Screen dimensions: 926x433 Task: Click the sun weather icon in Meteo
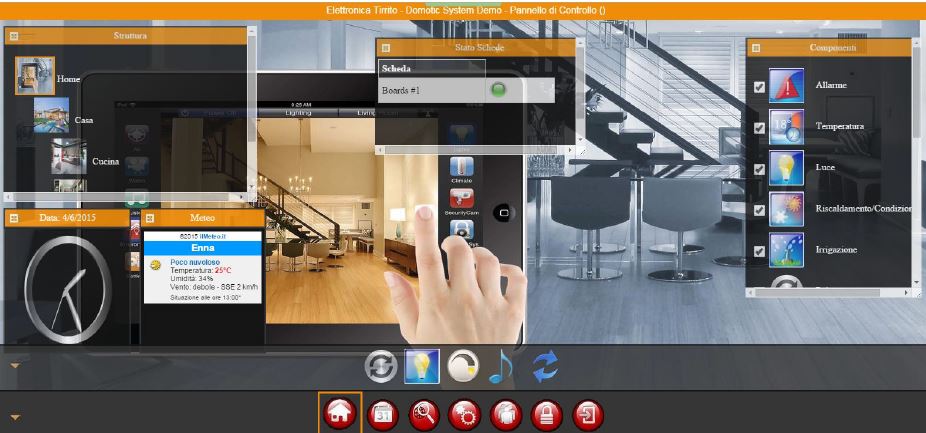point(156,265)
